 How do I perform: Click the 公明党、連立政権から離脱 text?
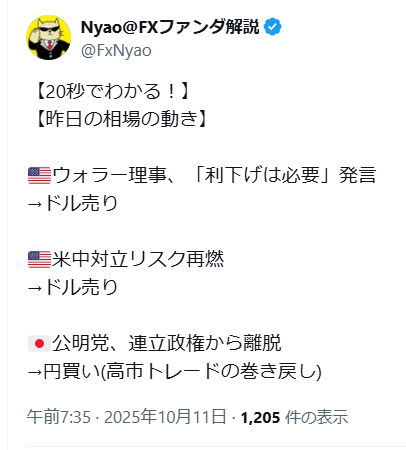click(x=167, y=343)
